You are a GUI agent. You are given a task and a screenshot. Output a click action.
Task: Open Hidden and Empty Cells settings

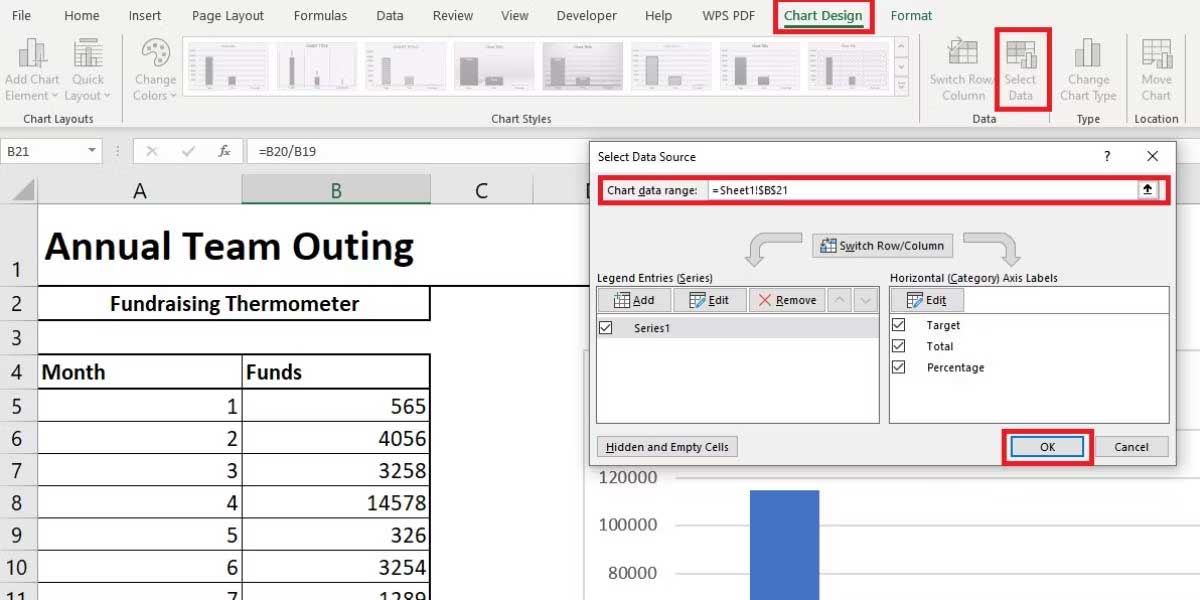[x=666, y=447]
